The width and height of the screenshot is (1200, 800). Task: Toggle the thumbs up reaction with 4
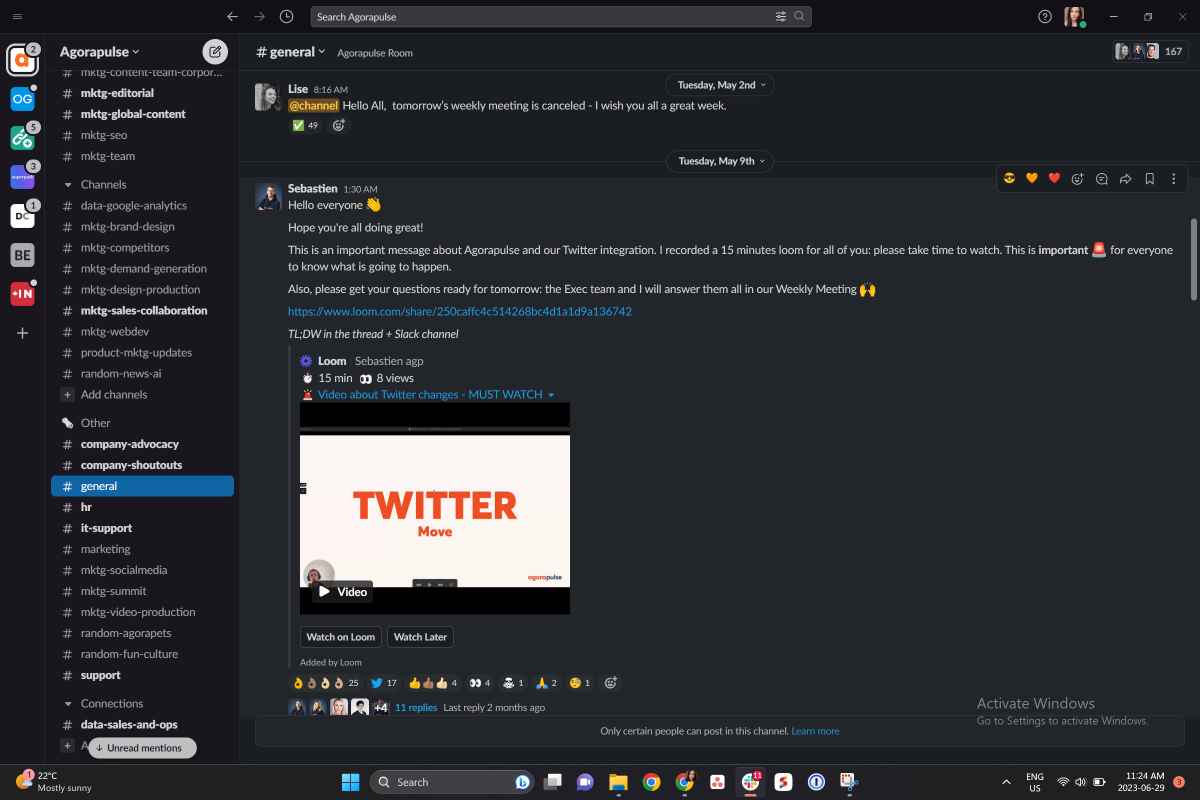click(x=434, y=683)
